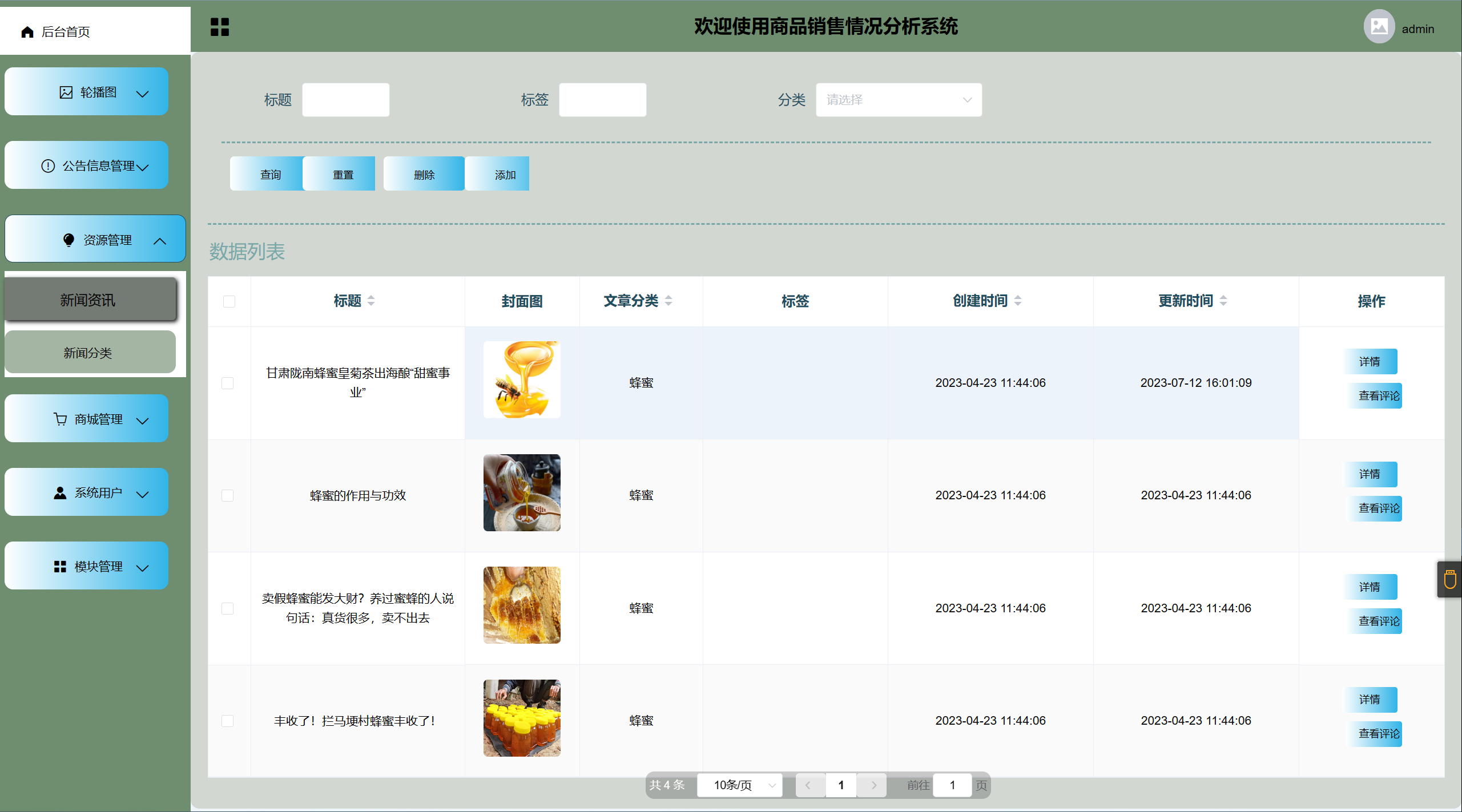The height and width of the screenshot is (812, 1462).
Task: Open yellow-capped honey bottles cover thumbnail
Action: 522,718
